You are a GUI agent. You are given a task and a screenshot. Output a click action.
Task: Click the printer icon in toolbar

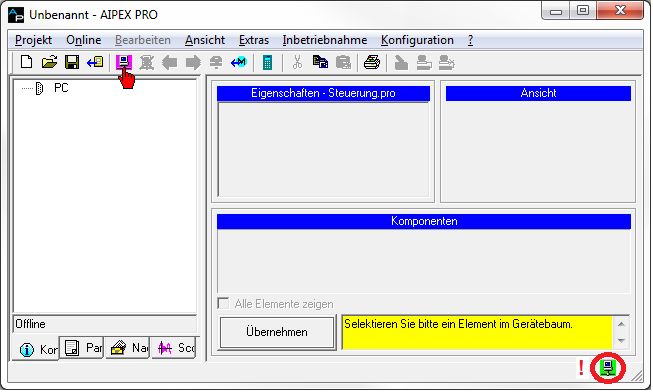(371, 62)
